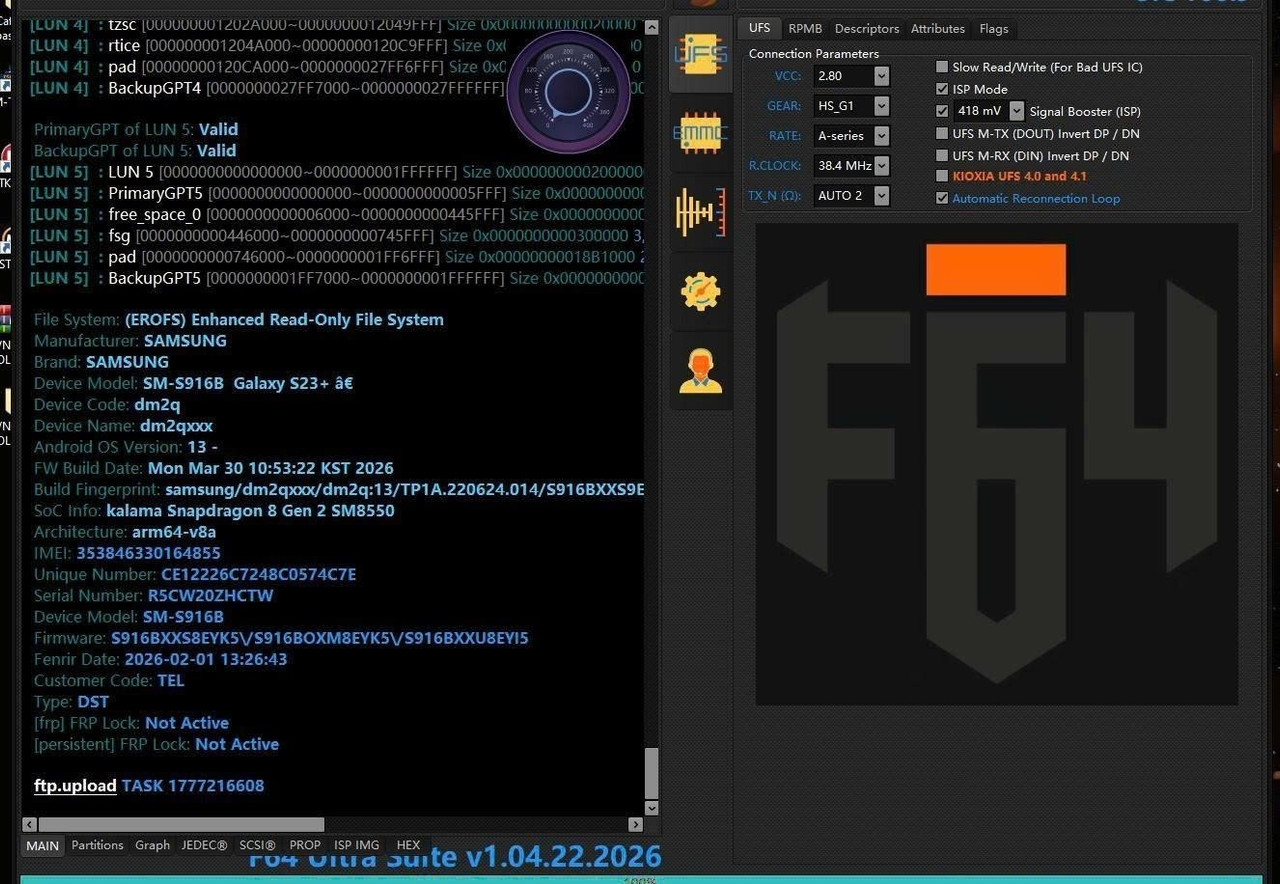Screen dimensions: 1280x884
Task: Open the Partitions tab
Action: [98, 845]
